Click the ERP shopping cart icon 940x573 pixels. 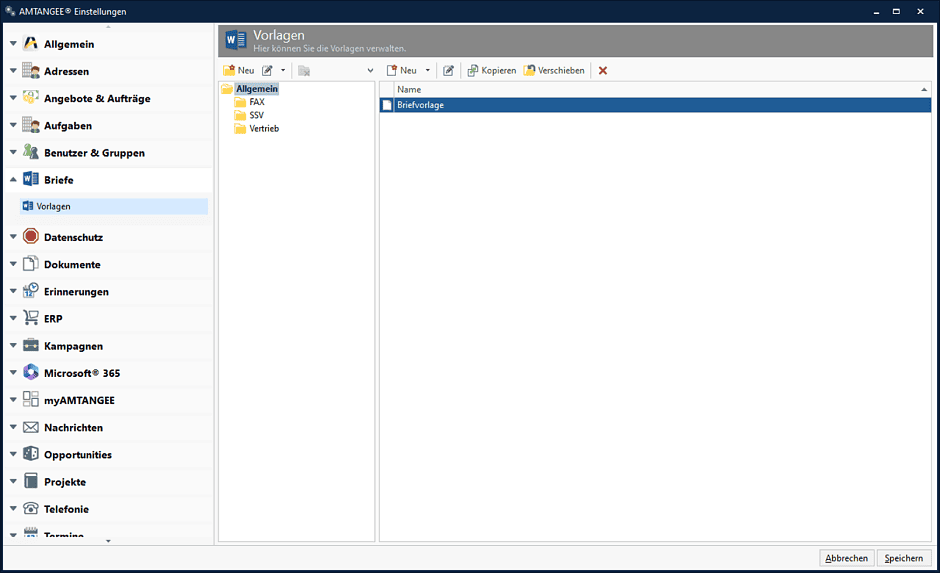click(31, 319)
